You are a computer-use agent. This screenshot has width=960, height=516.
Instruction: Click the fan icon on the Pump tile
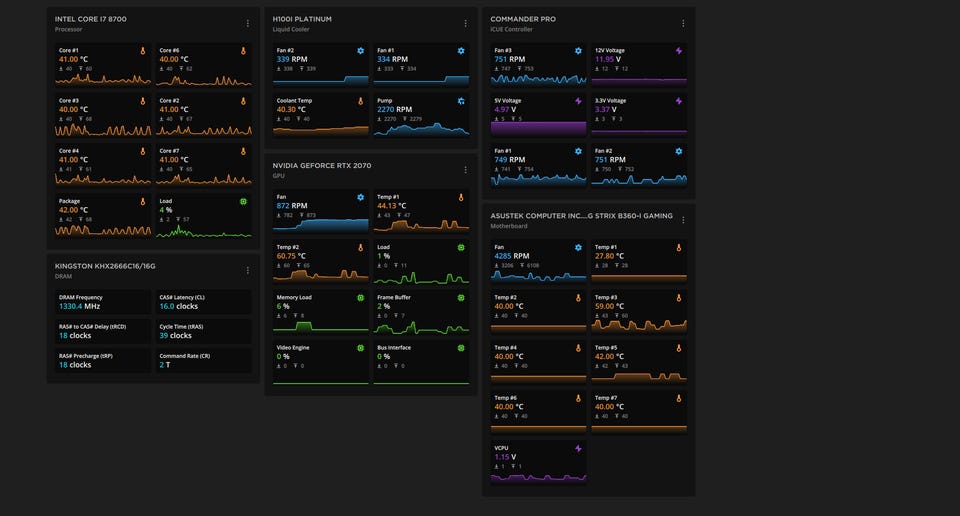coord(461,101)
